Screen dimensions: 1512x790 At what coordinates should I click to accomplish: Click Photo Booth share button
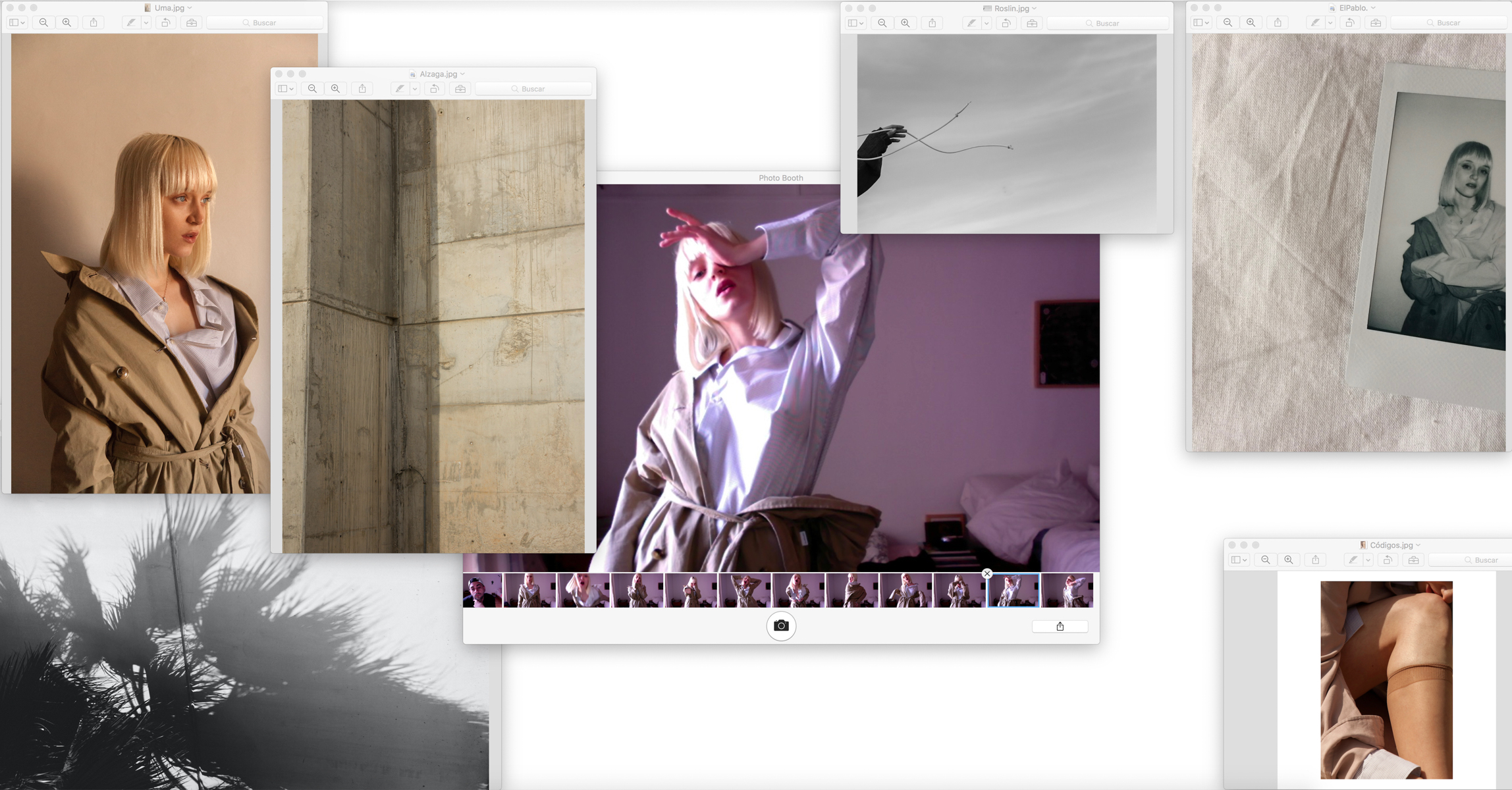[x=1060, y=626]
